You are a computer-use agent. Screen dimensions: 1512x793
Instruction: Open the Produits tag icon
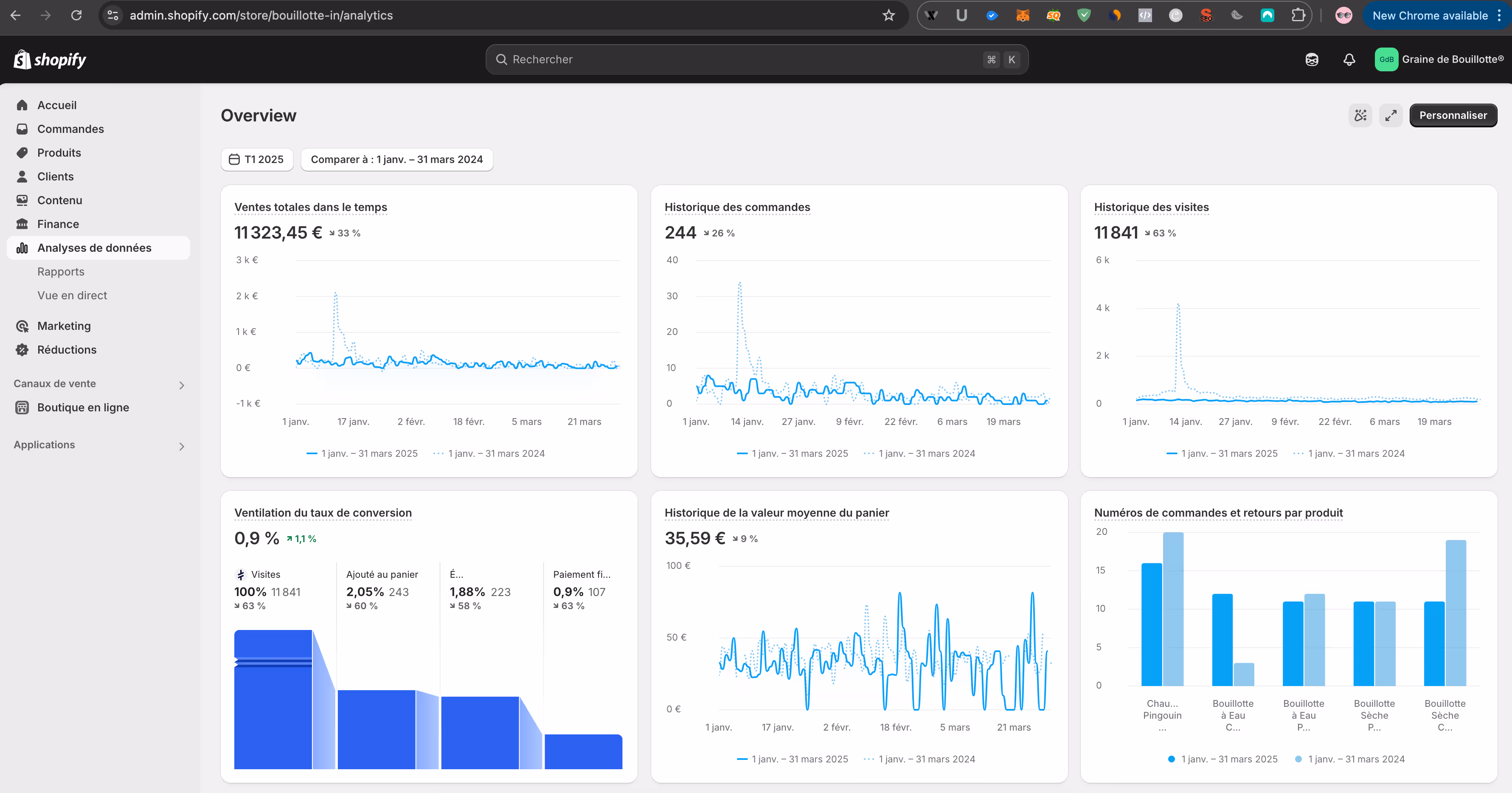(x=22, y=152)
